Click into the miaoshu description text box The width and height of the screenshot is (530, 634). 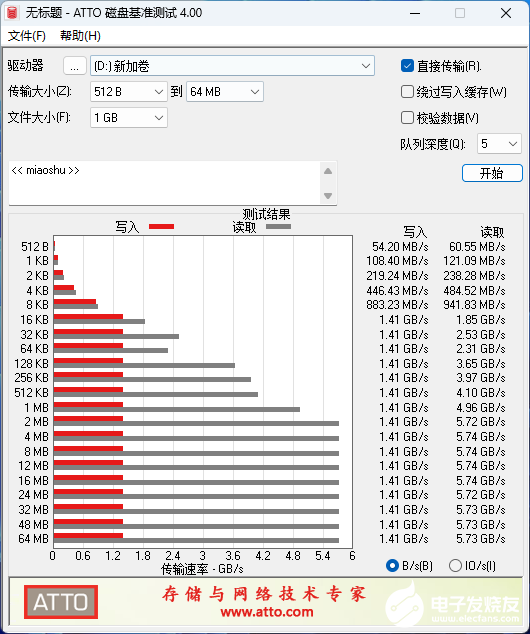tap(164, 183)
